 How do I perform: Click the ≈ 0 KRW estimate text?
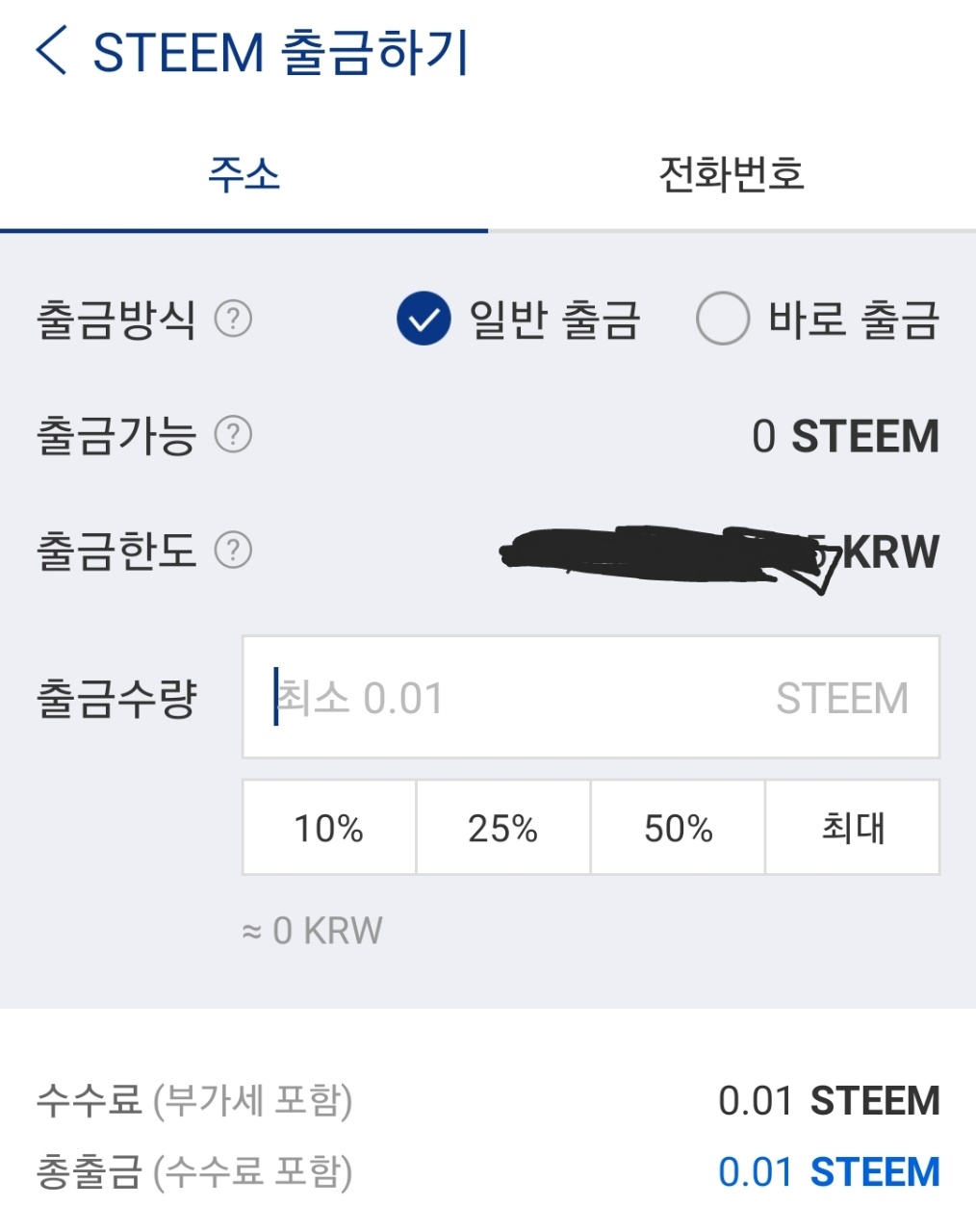click(312, 931)
